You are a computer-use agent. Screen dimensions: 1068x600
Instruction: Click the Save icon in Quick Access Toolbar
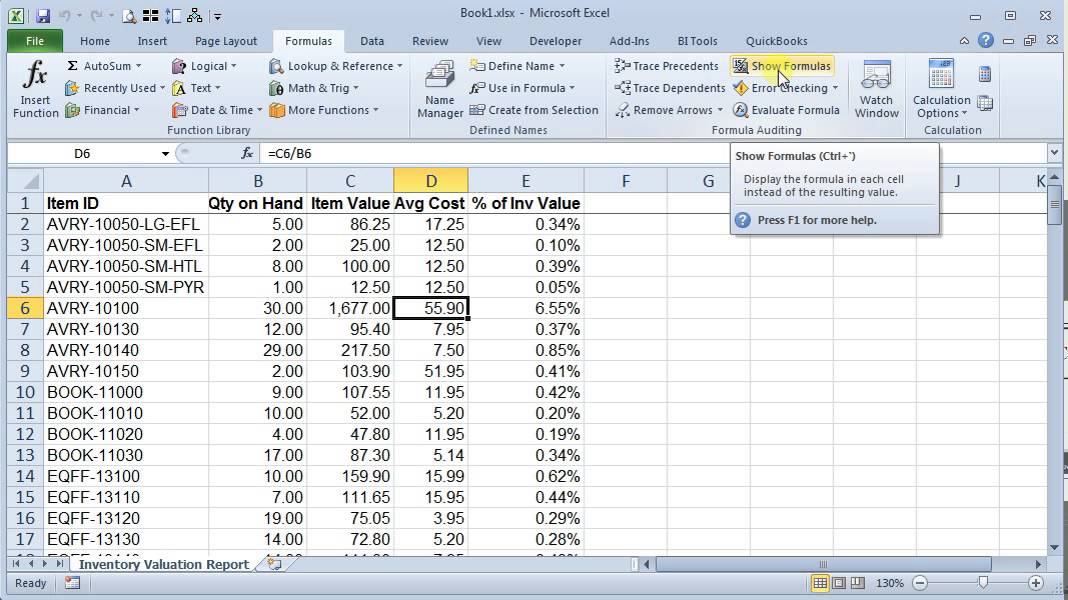[x=42, y=16]
